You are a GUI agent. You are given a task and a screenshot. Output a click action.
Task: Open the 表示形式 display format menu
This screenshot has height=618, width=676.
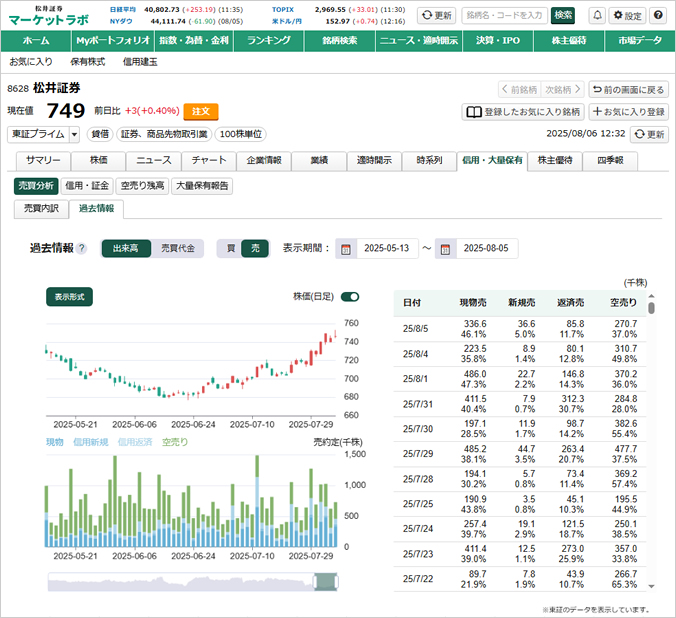[x=69, y=297]
